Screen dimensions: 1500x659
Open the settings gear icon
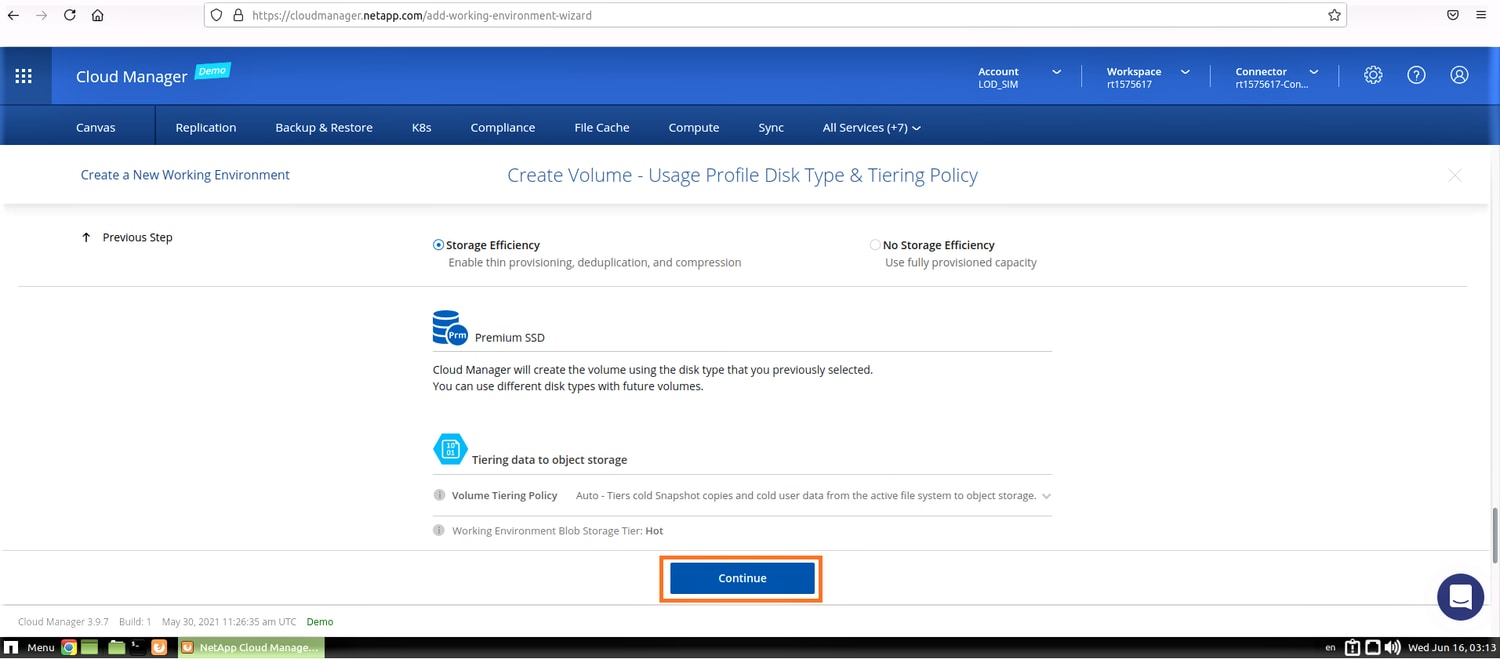pyautogui.click(x=1373, y=75)
